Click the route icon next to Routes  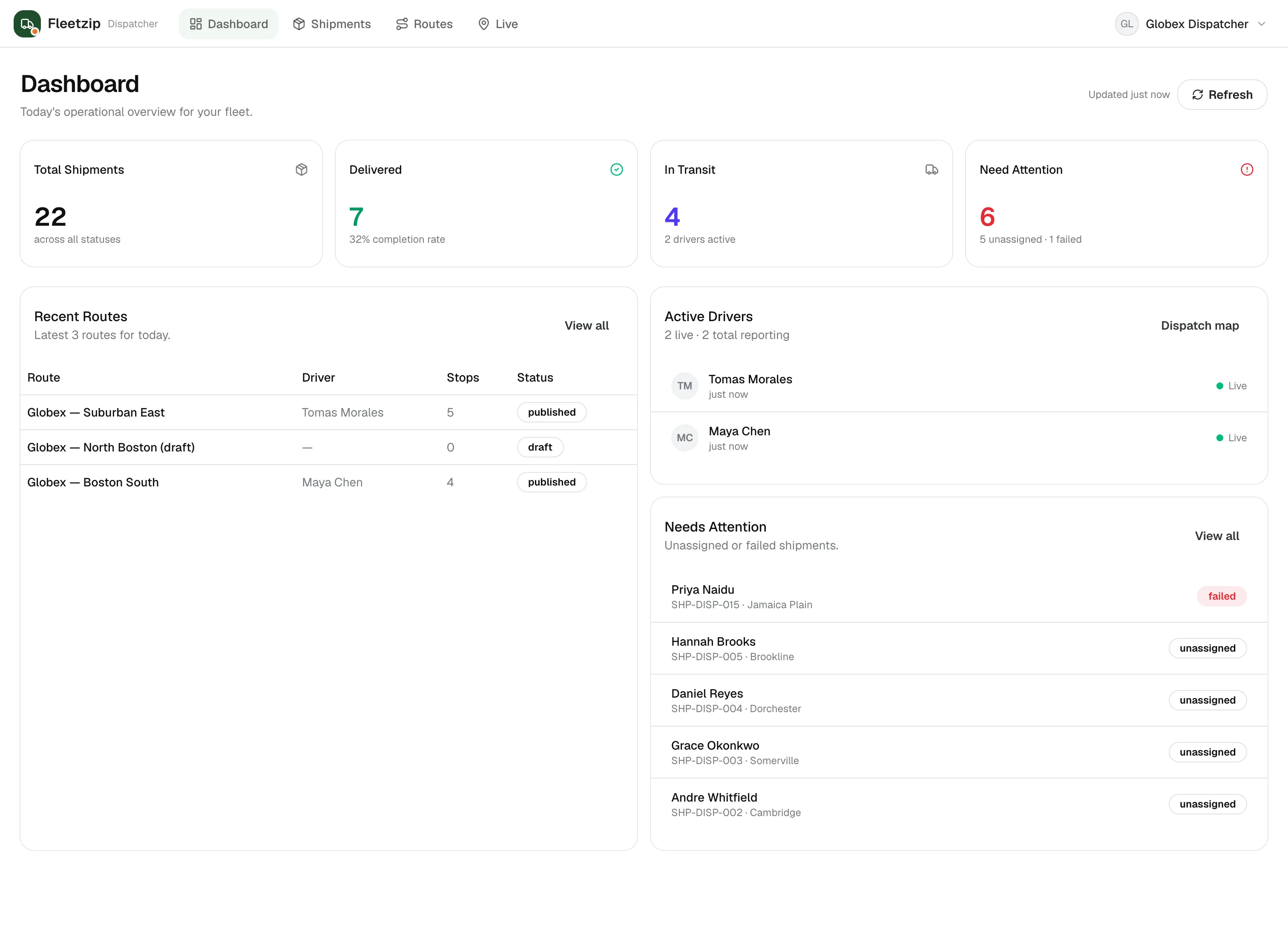coord(402,24)
